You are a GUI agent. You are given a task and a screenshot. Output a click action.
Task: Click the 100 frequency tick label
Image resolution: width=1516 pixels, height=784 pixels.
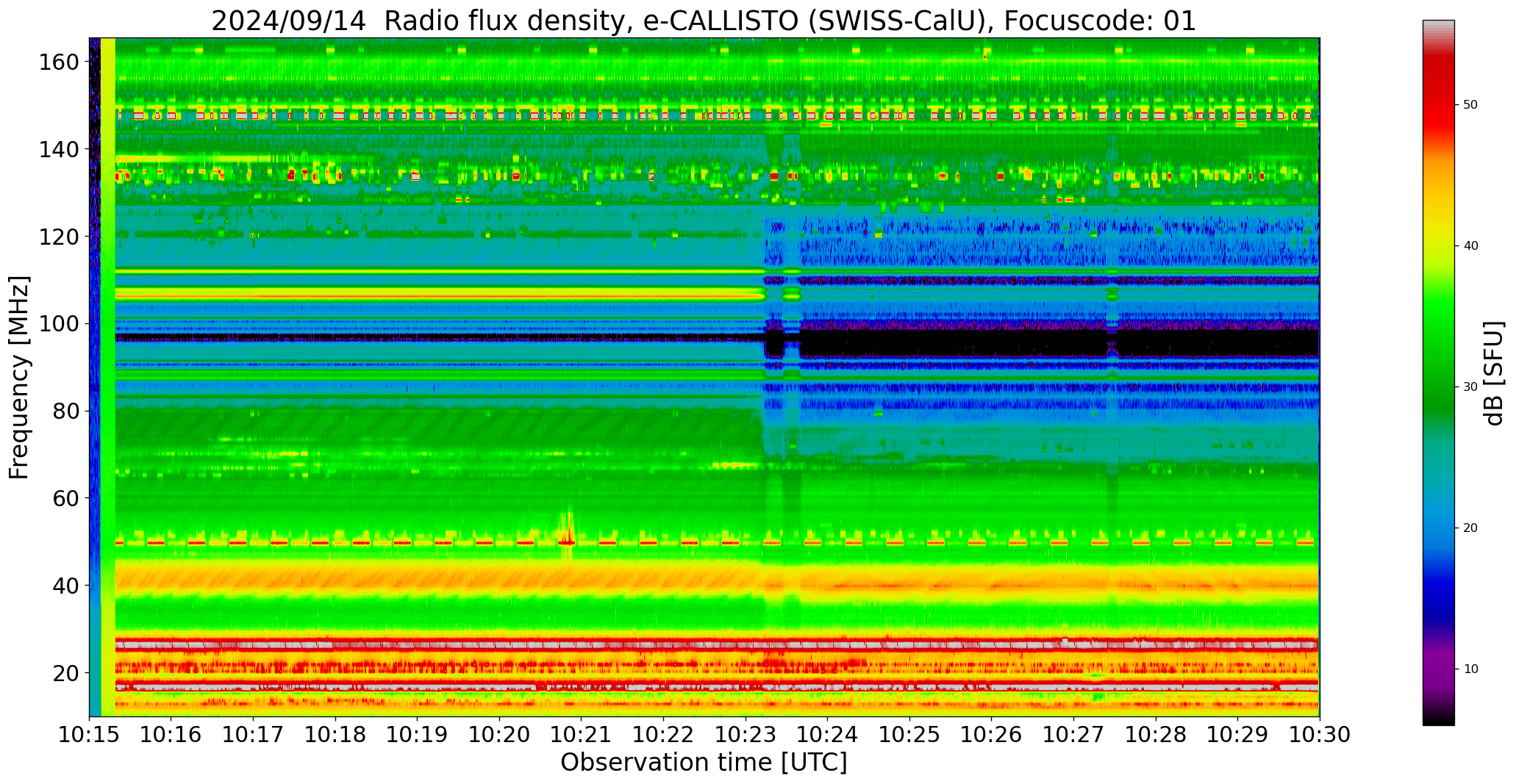point(58,323)
